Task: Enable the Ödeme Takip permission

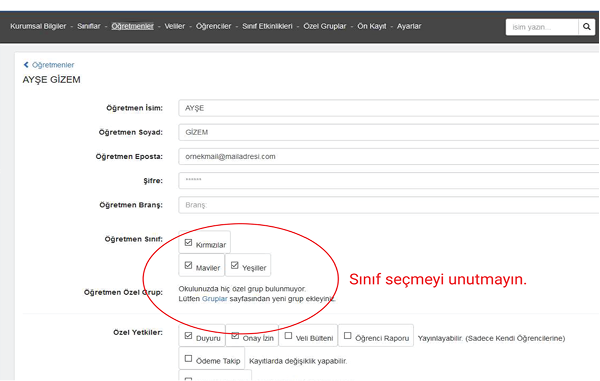Action: click(x=188, y=358)
